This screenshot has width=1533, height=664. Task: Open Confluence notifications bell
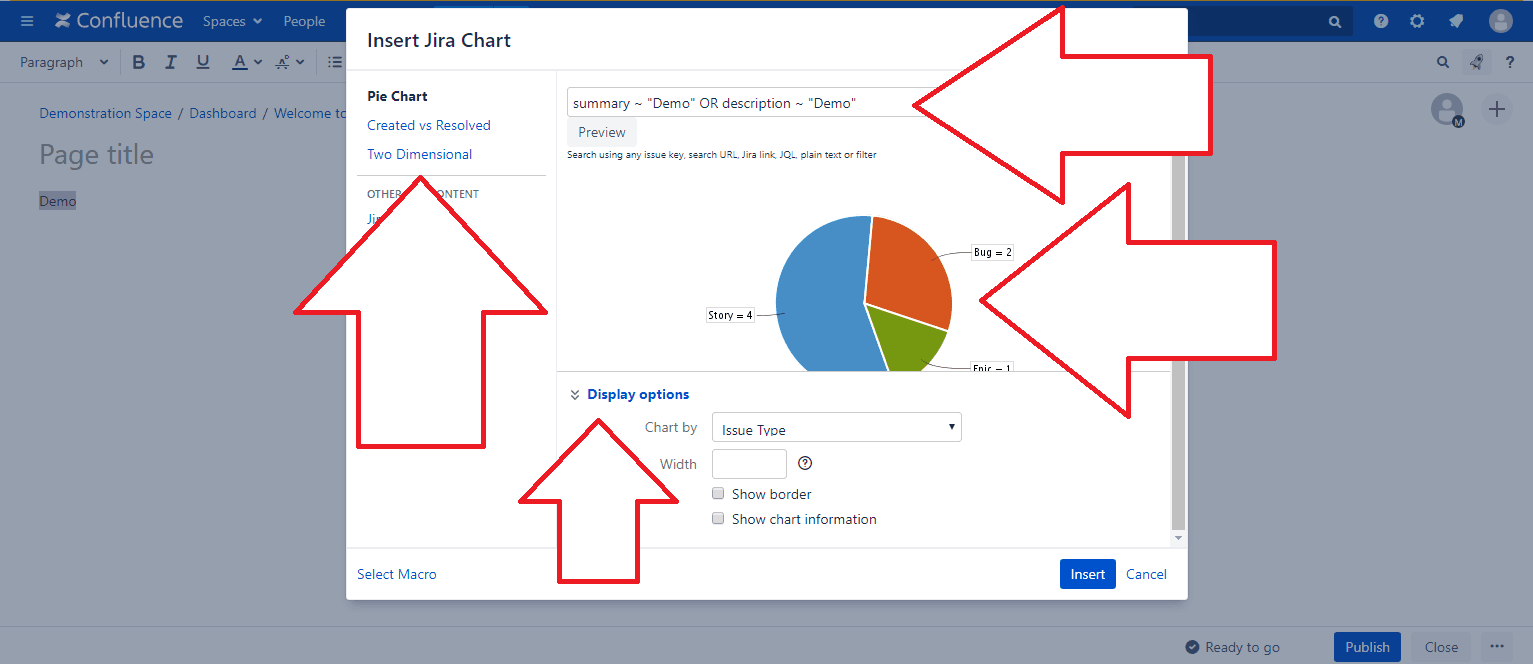click(1456, 20)
